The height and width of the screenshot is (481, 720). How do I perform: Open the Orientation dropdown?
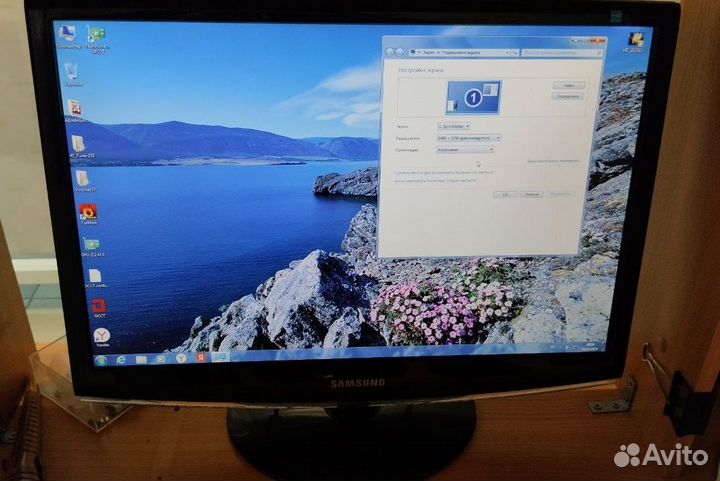[x=465, y=150]
